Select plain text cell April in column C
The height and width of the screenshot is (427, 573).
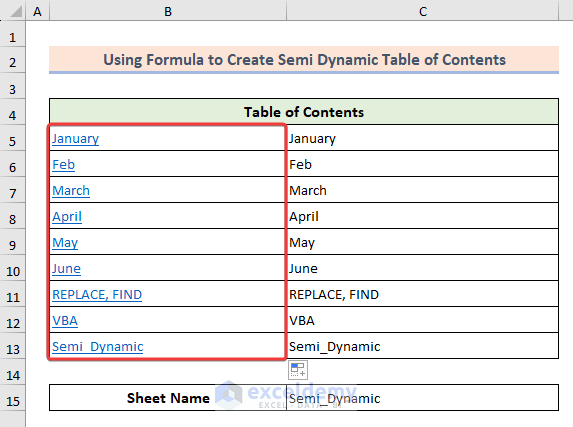pyautogui.click(x=423, y=216)
